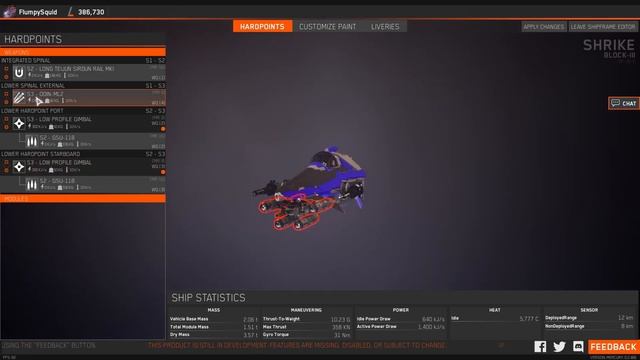Toggle small square marker beside starboard gimbal row
640x360 pixels.
tap(6, 163)
